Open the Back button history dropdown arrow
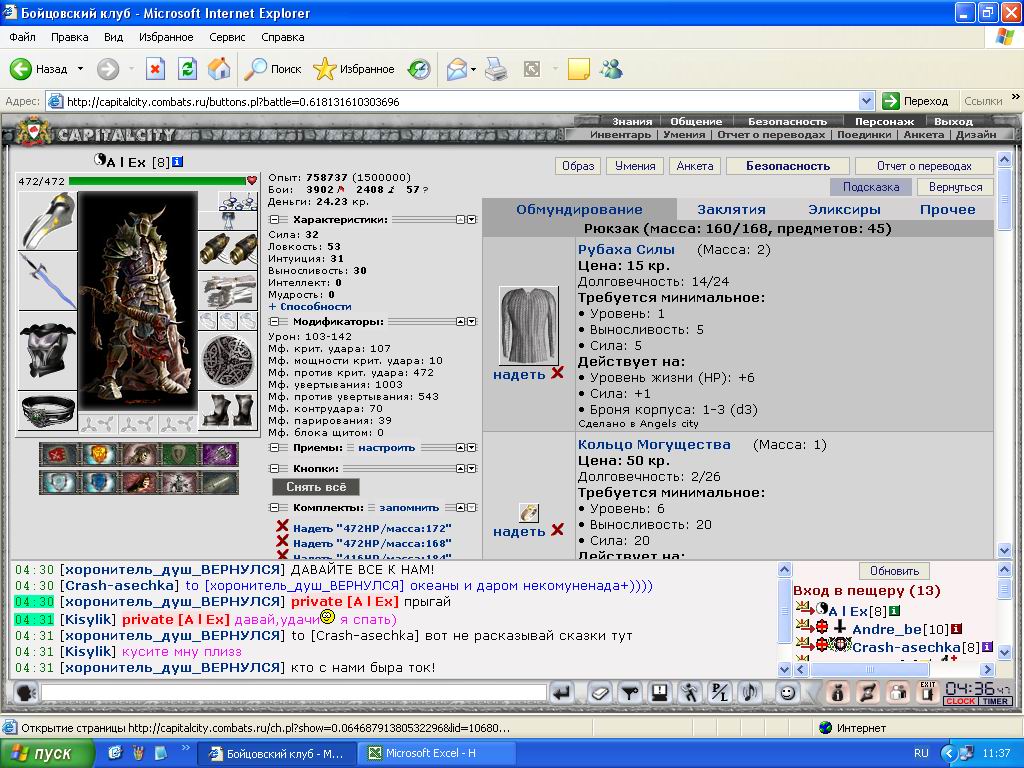1024x768 pixels. pos(80,69)
